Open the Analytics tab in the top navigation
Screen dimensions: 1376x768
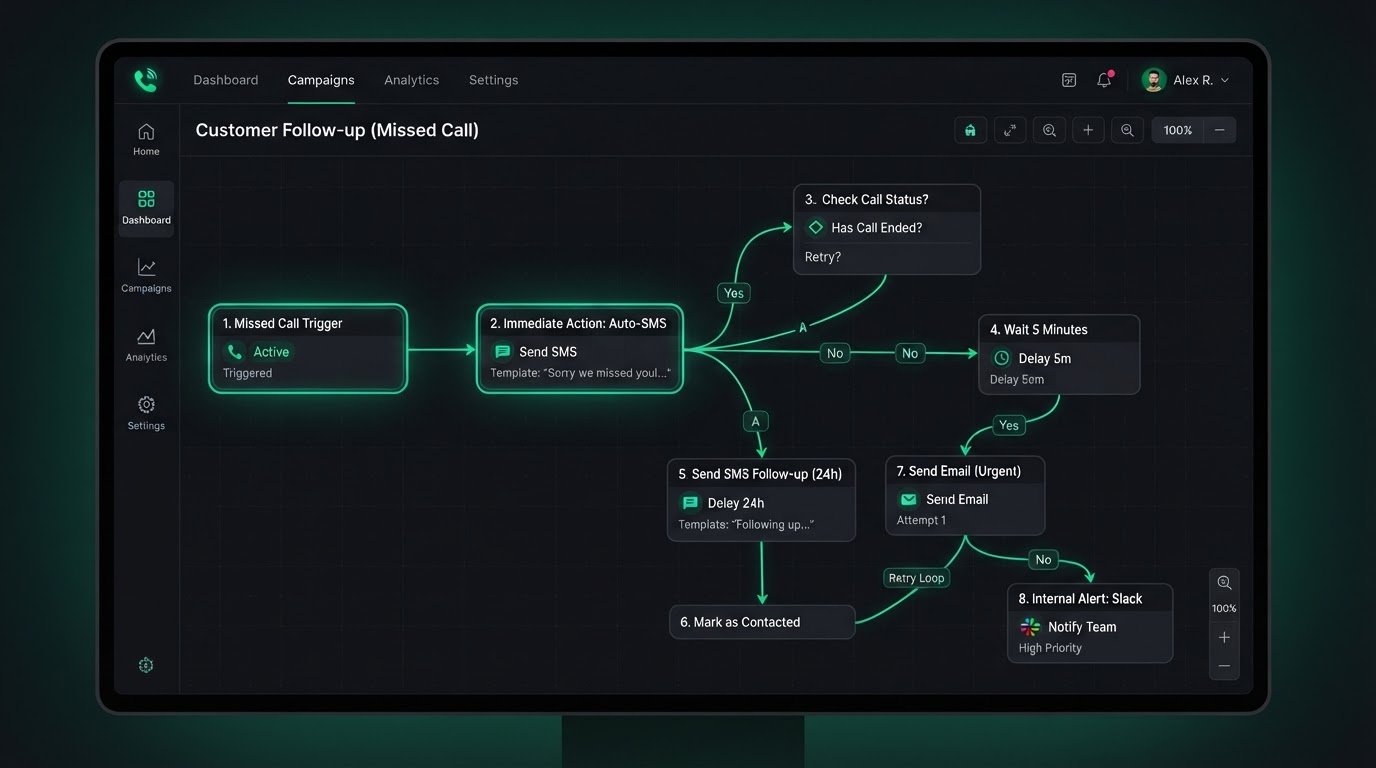coord(412,80)
